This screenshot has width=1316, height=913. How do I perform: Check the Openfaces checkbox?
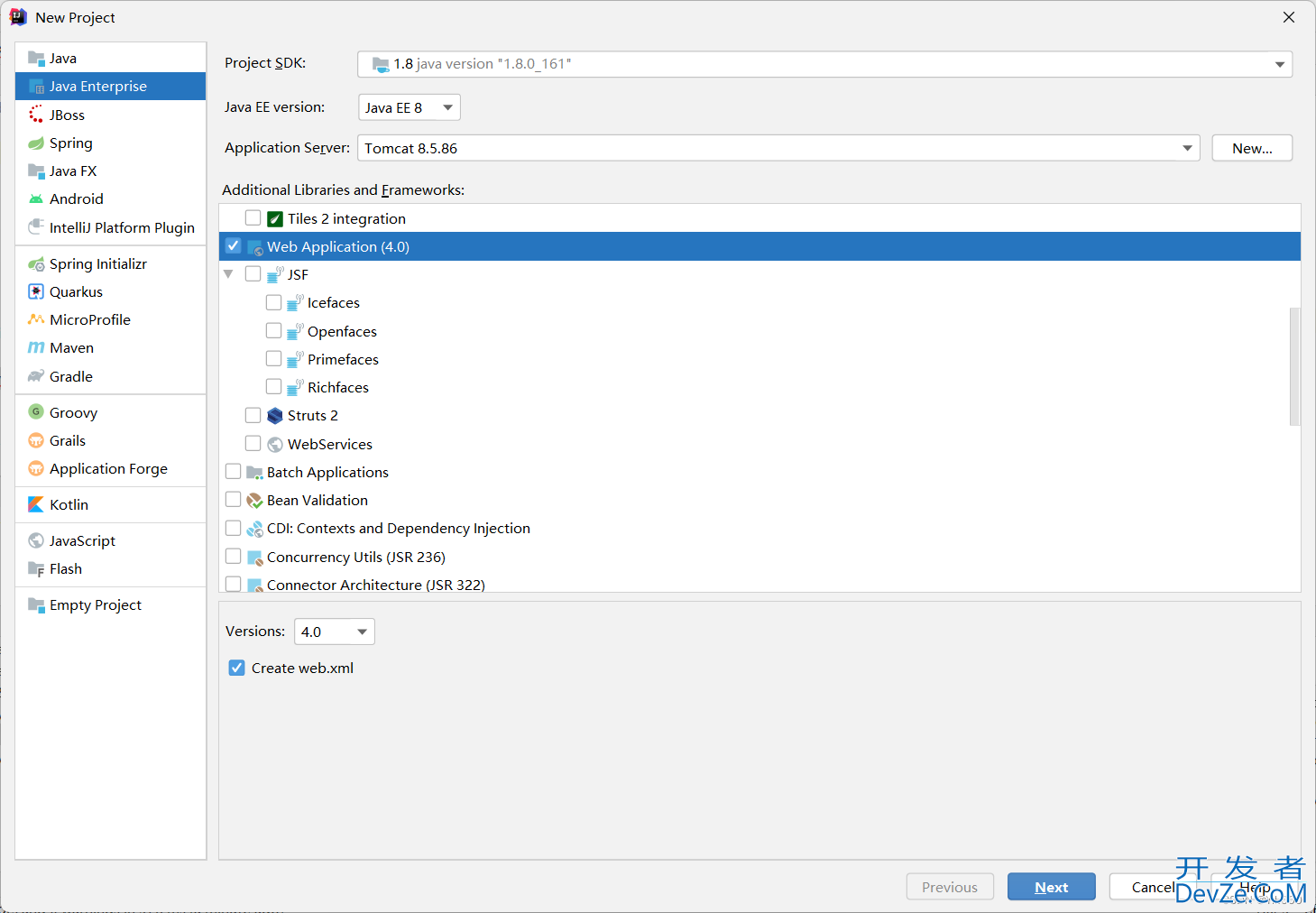click(x=274, y=330)
